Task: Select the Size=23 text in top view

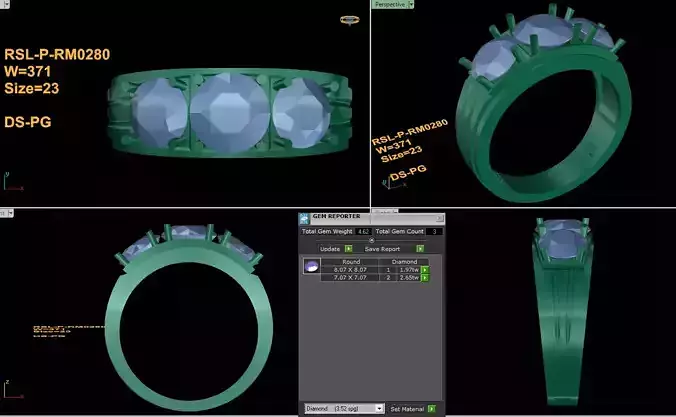Action: pos(31,88)
